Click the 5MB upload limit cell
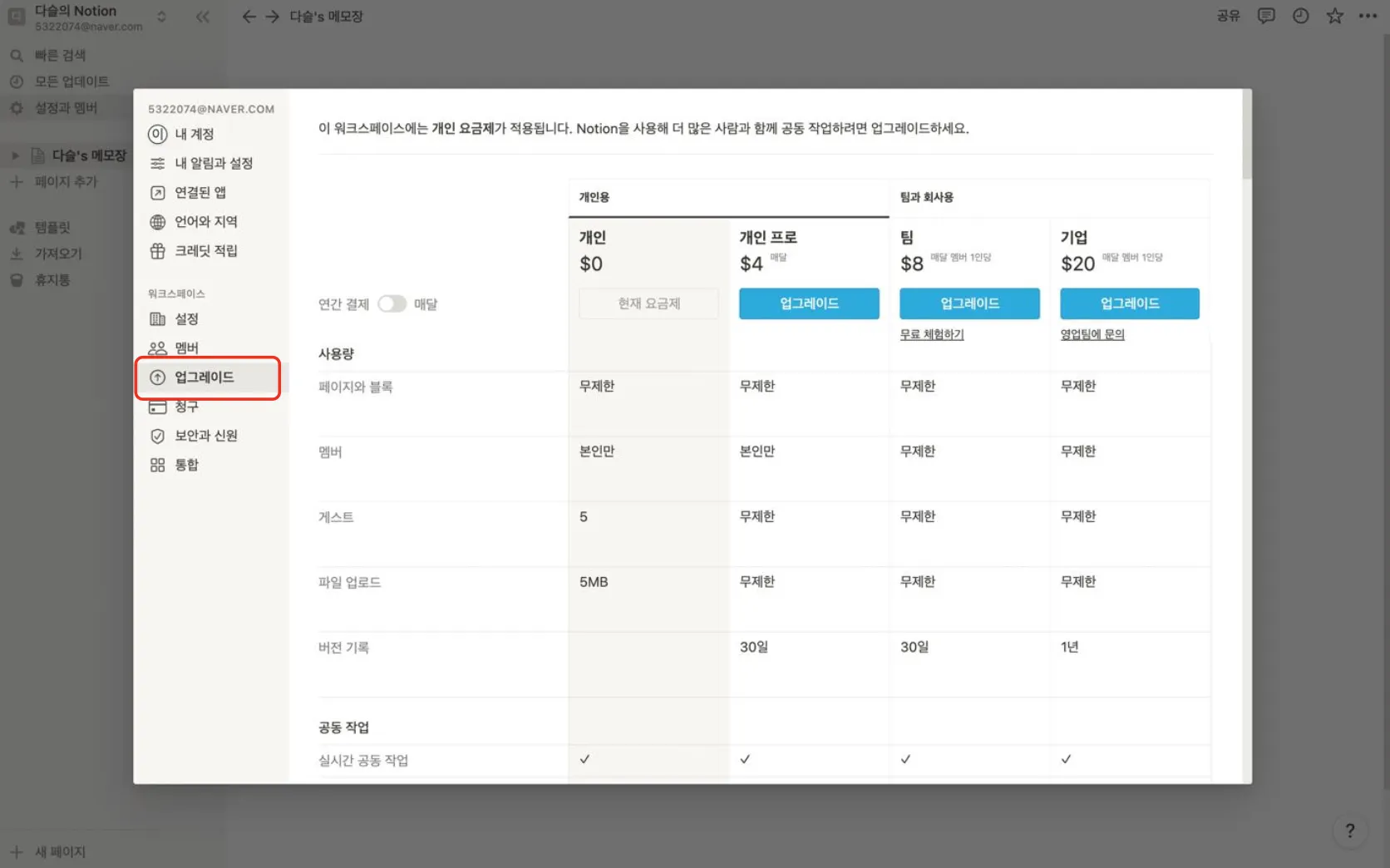The width and height of the screenshot is (1390, 868). [594, 582]
